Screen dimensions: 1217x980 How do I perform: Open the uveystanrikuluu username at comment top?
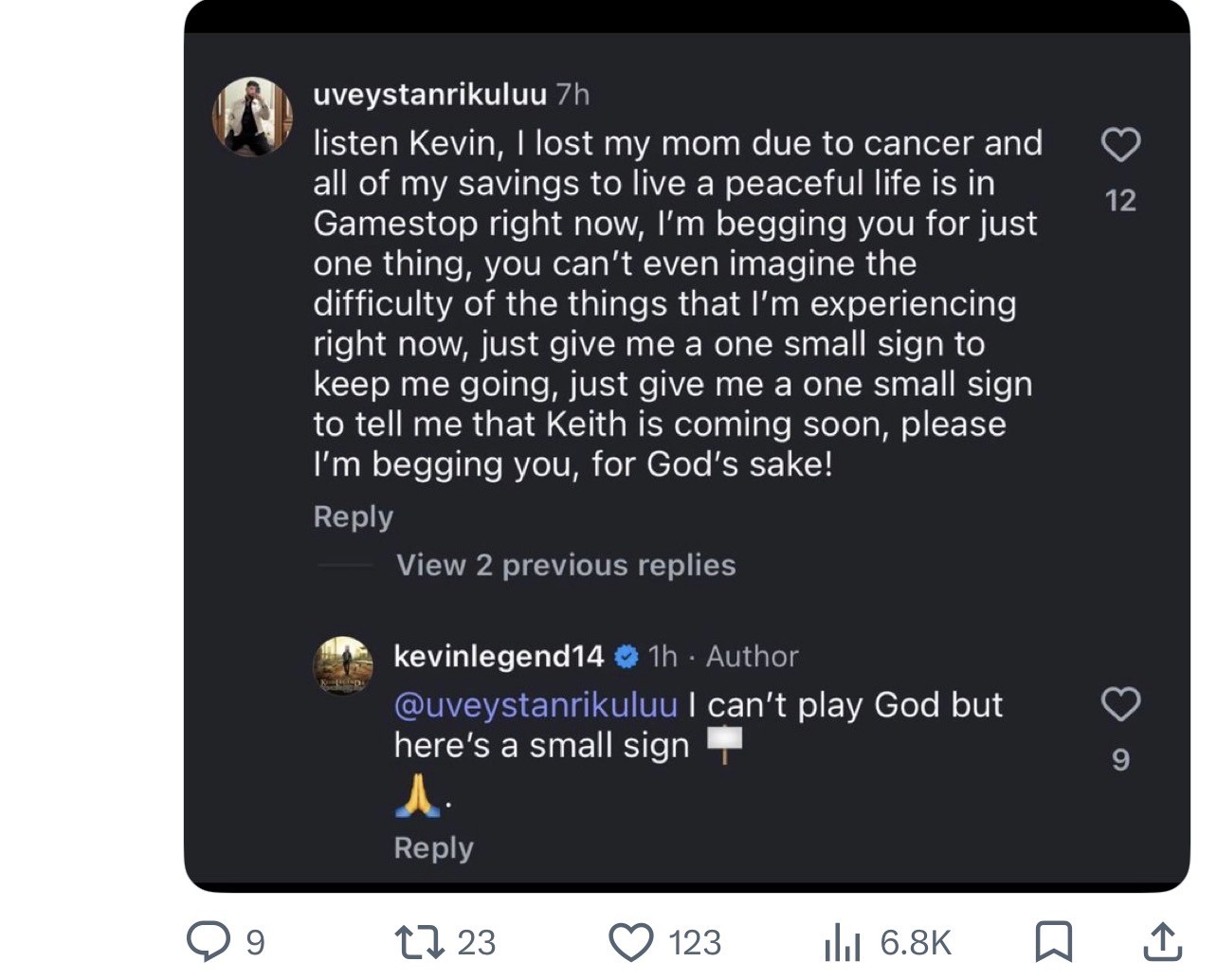pos(429,94)
